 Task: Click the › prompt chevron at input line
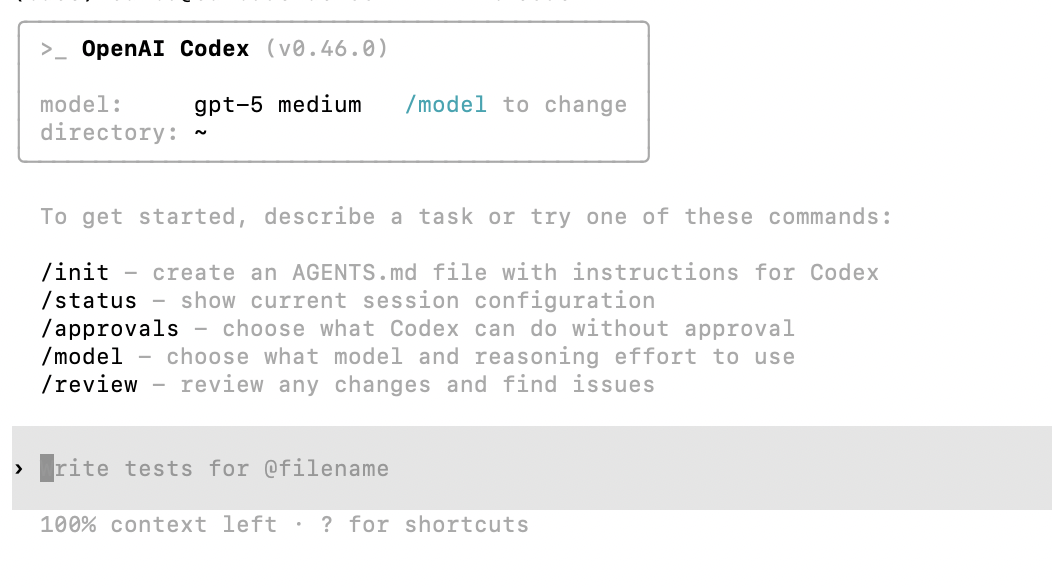(19, 468)
